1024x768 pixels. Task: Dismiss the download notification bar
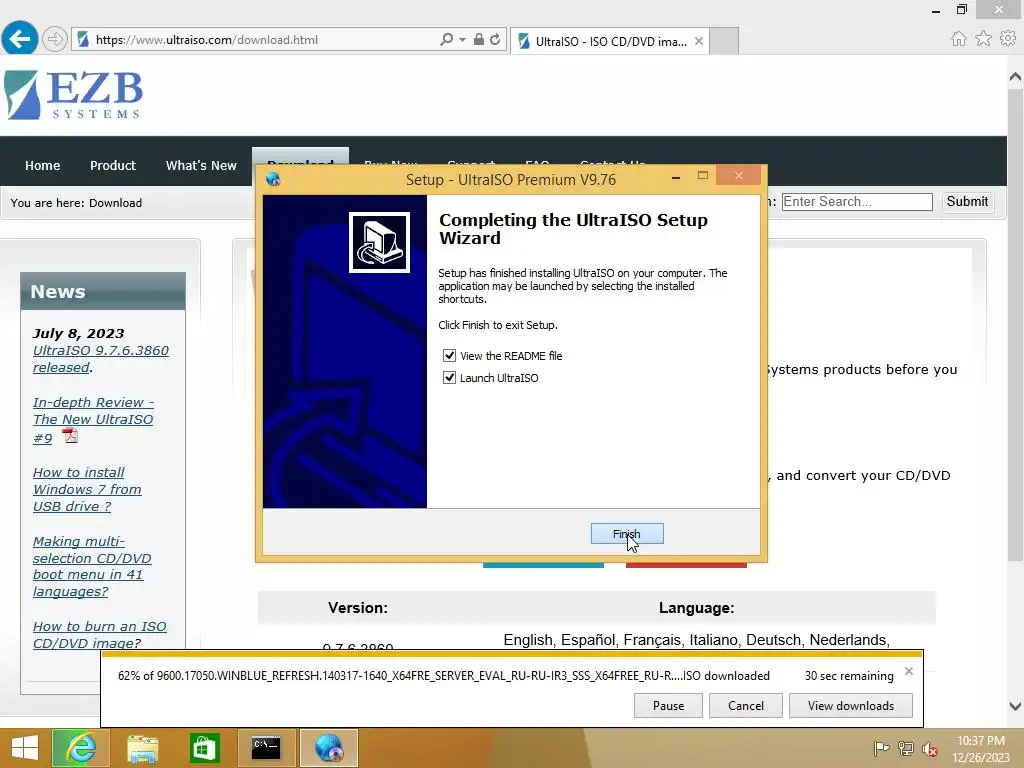[908, 671]
